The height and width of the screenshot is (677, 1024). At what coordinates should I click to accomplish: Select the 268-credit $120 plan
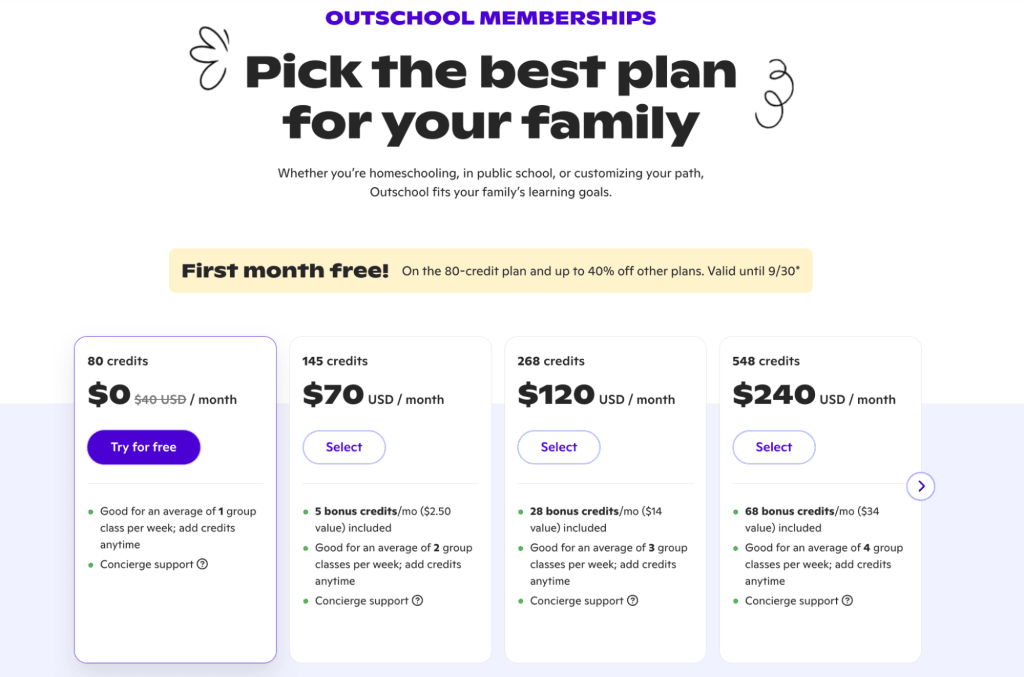click(559, 447)
